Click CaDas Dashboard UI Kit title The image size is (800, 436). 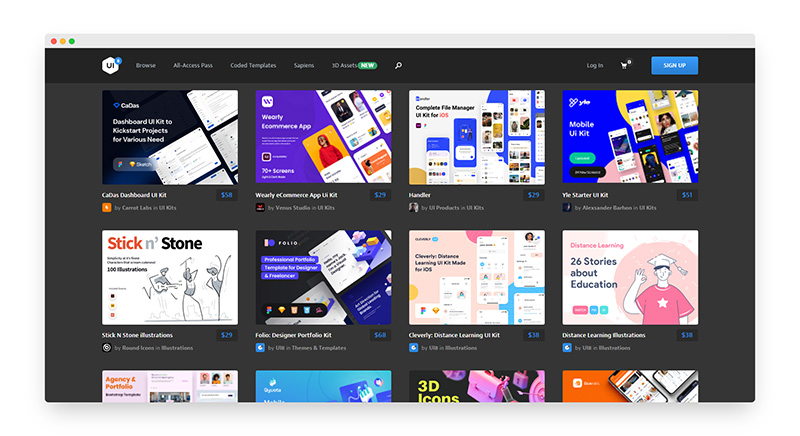point(134,195)
